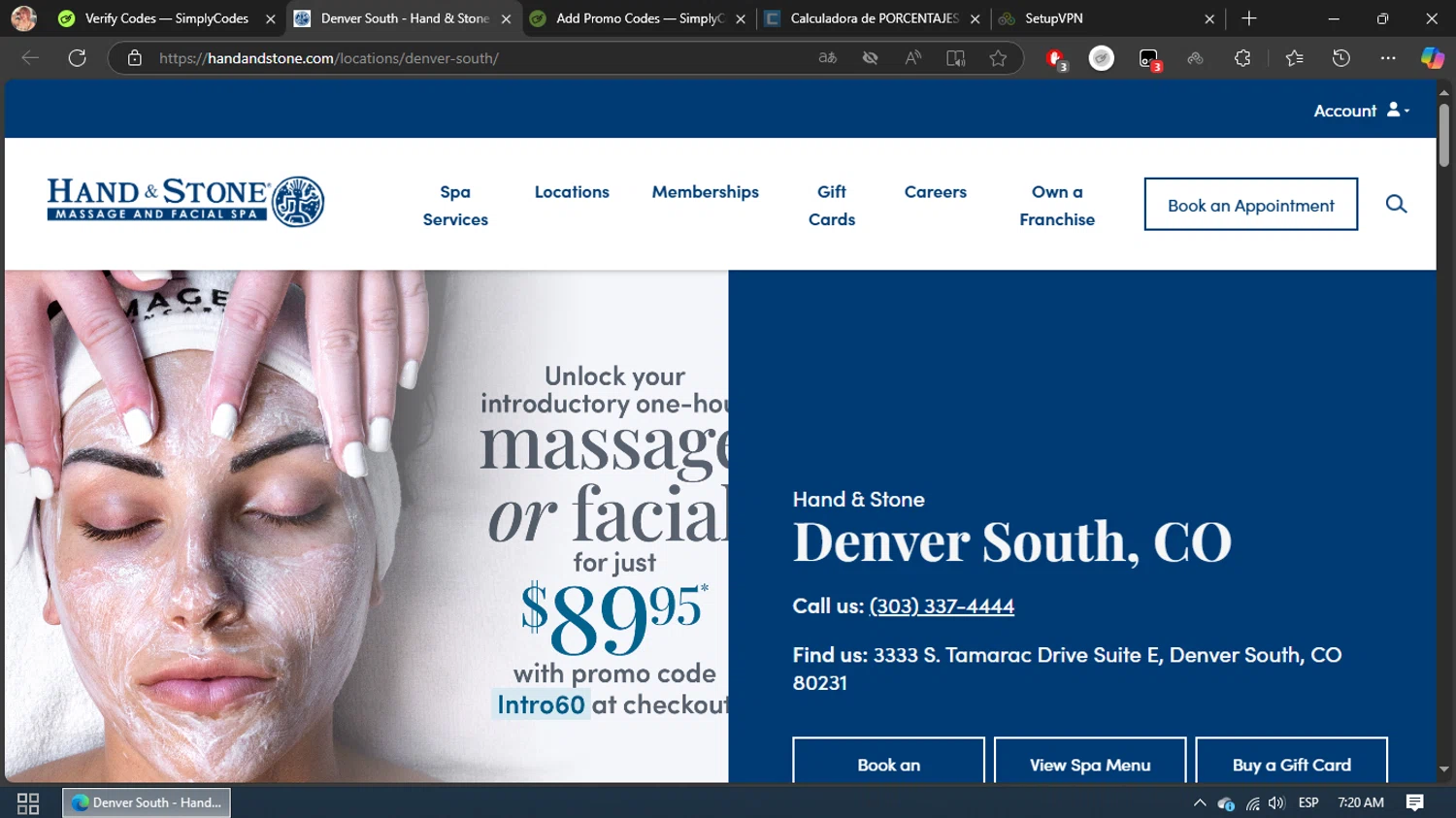Close the Denver South tab
Image resolution: width=1456 pixels, height=818 pixels.
point(506,18)
